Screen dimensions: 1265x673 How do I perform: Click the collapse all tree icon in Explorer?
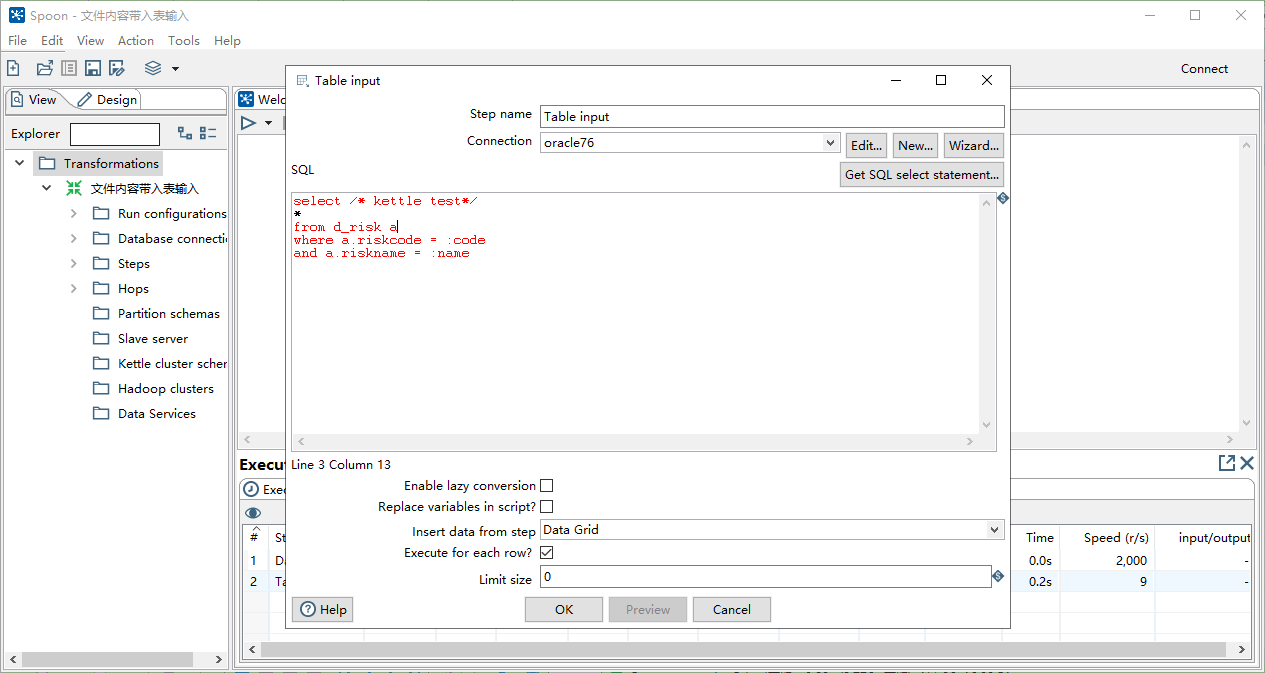(x=208, y=133)
